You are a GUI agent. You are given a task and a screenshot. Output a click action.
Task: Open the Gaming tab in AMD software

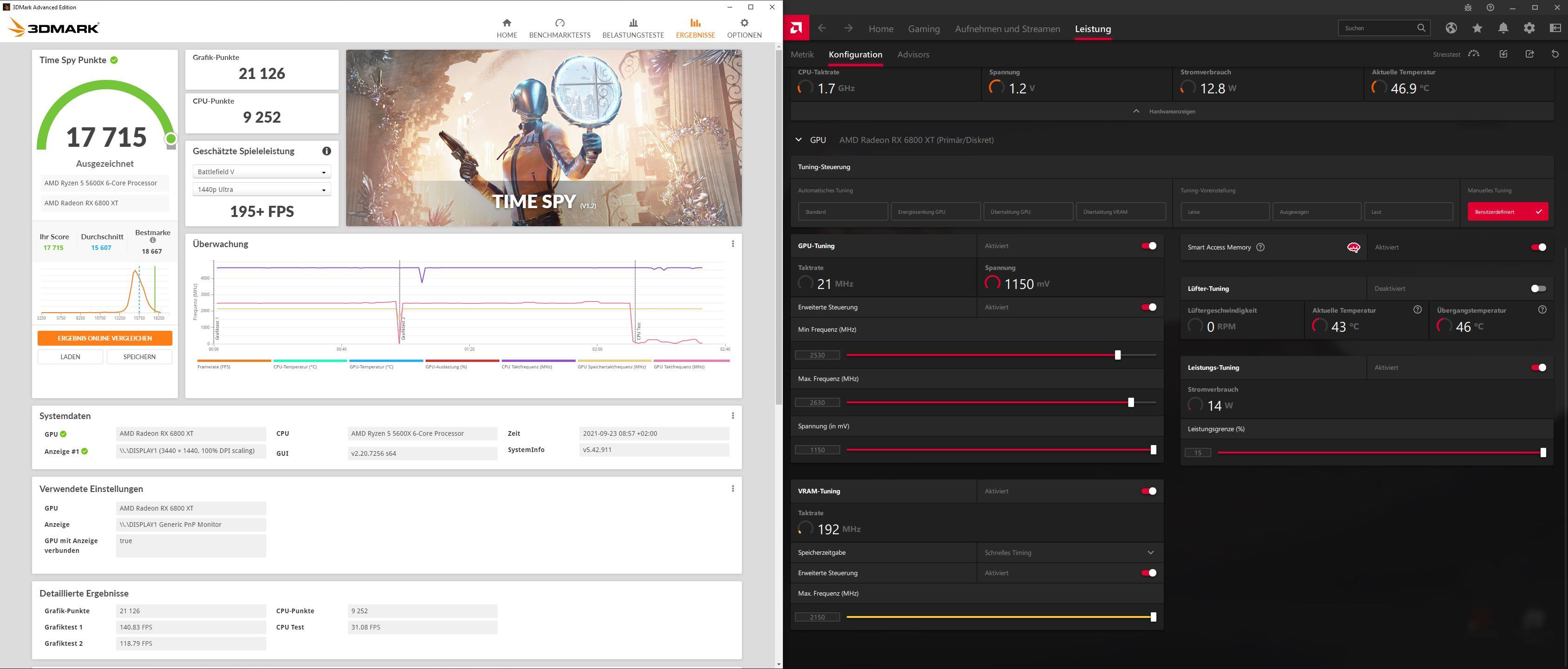pos(924,29)
